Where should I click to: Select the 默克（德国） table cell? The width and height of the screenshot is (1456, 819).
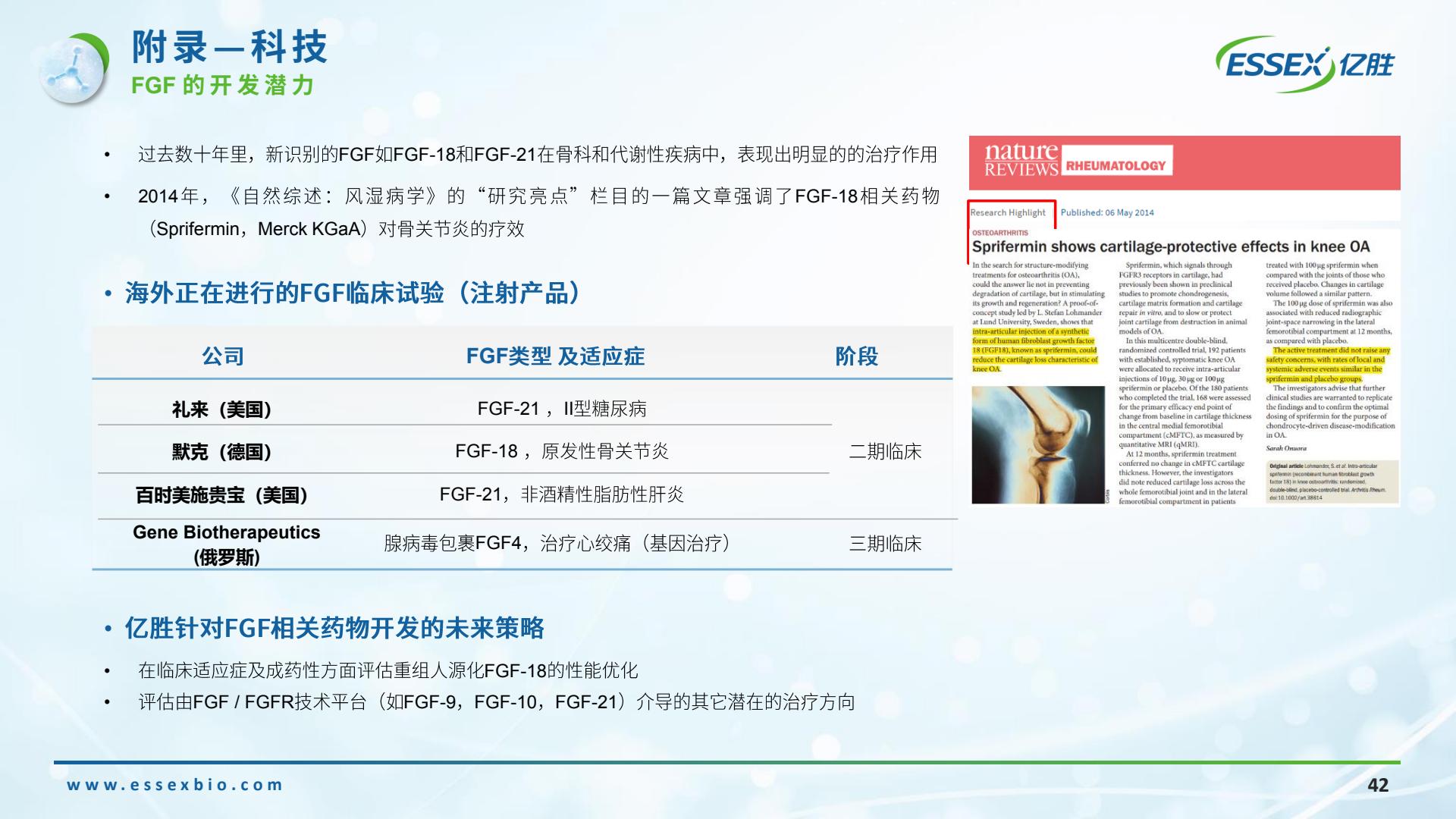click(222, 452)
